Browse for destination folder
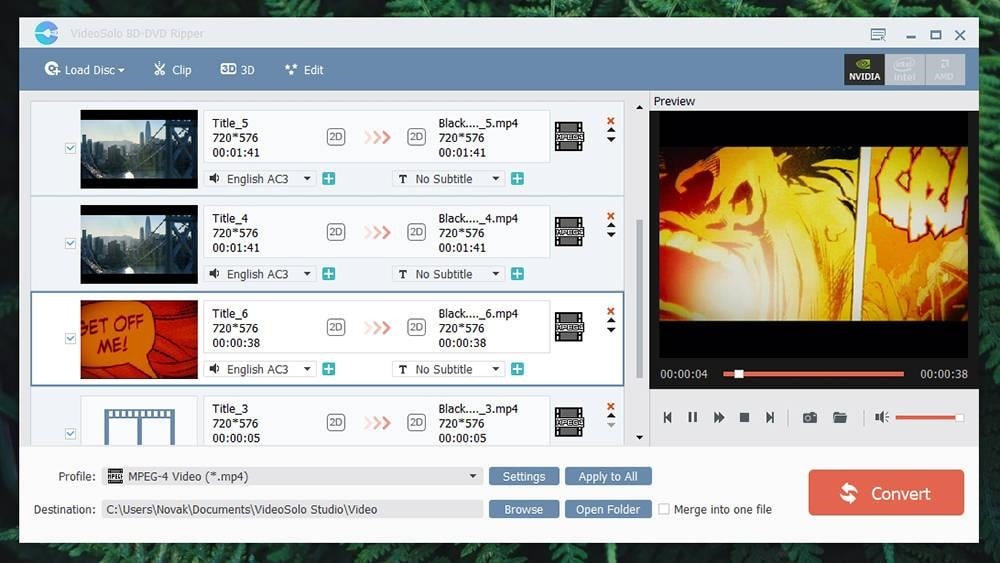 [x=524, y=509]
